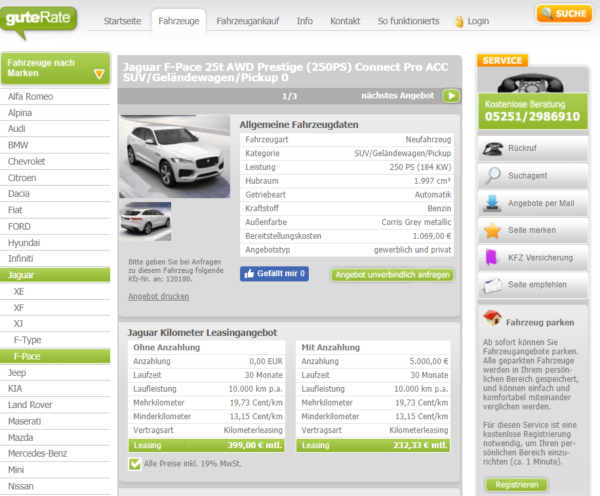Click the Angebot drucken link

coord(158,297)
